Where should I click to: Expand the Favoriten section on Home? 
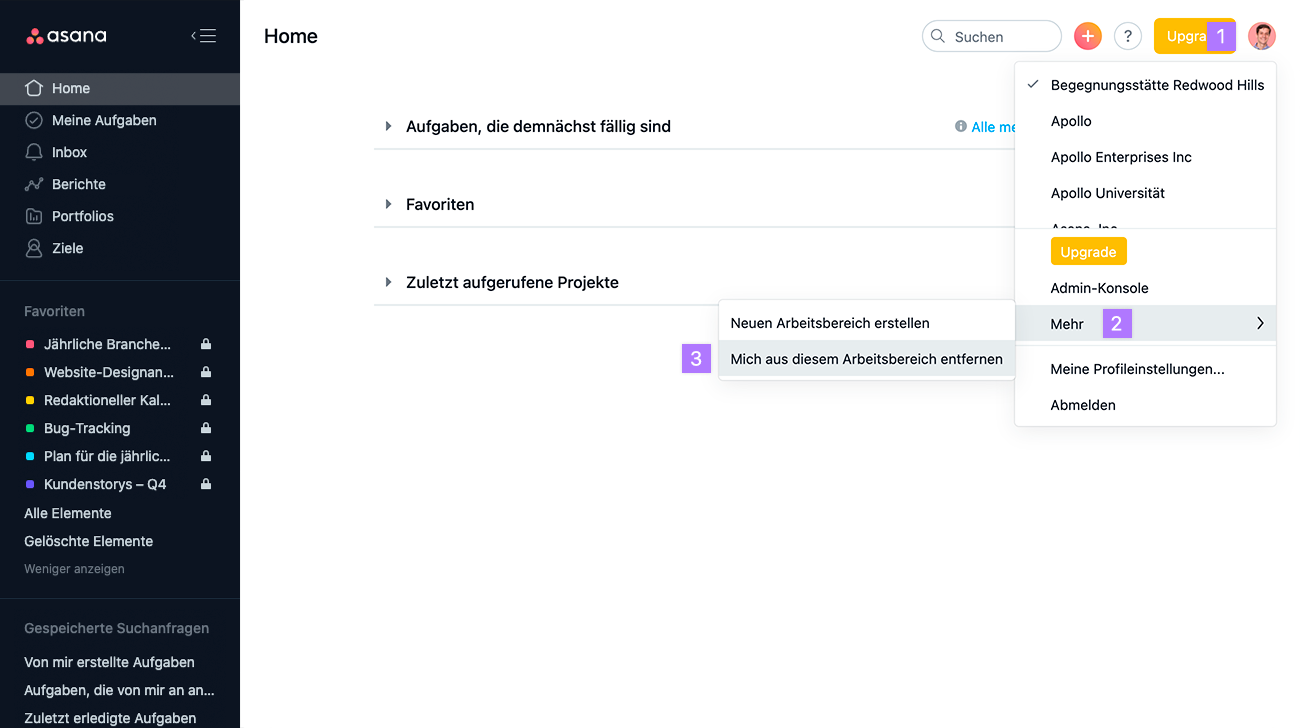coord(388,204)
